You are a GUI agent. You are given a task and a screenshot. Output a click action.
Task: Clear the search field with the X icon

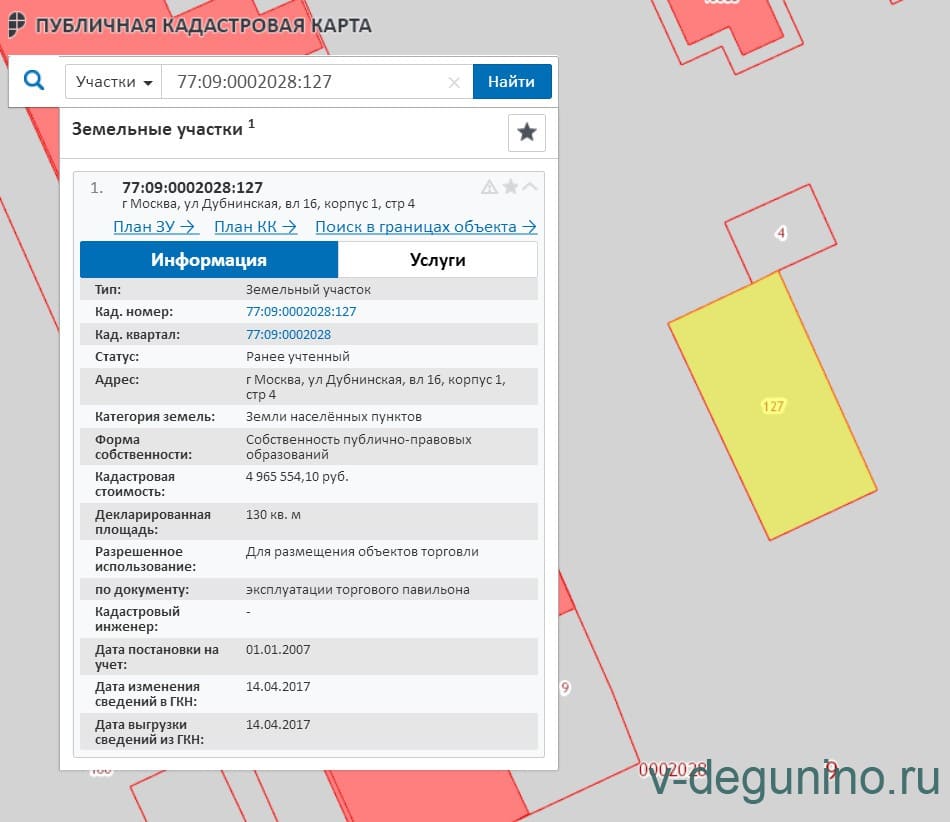click(x=454, y=83)
